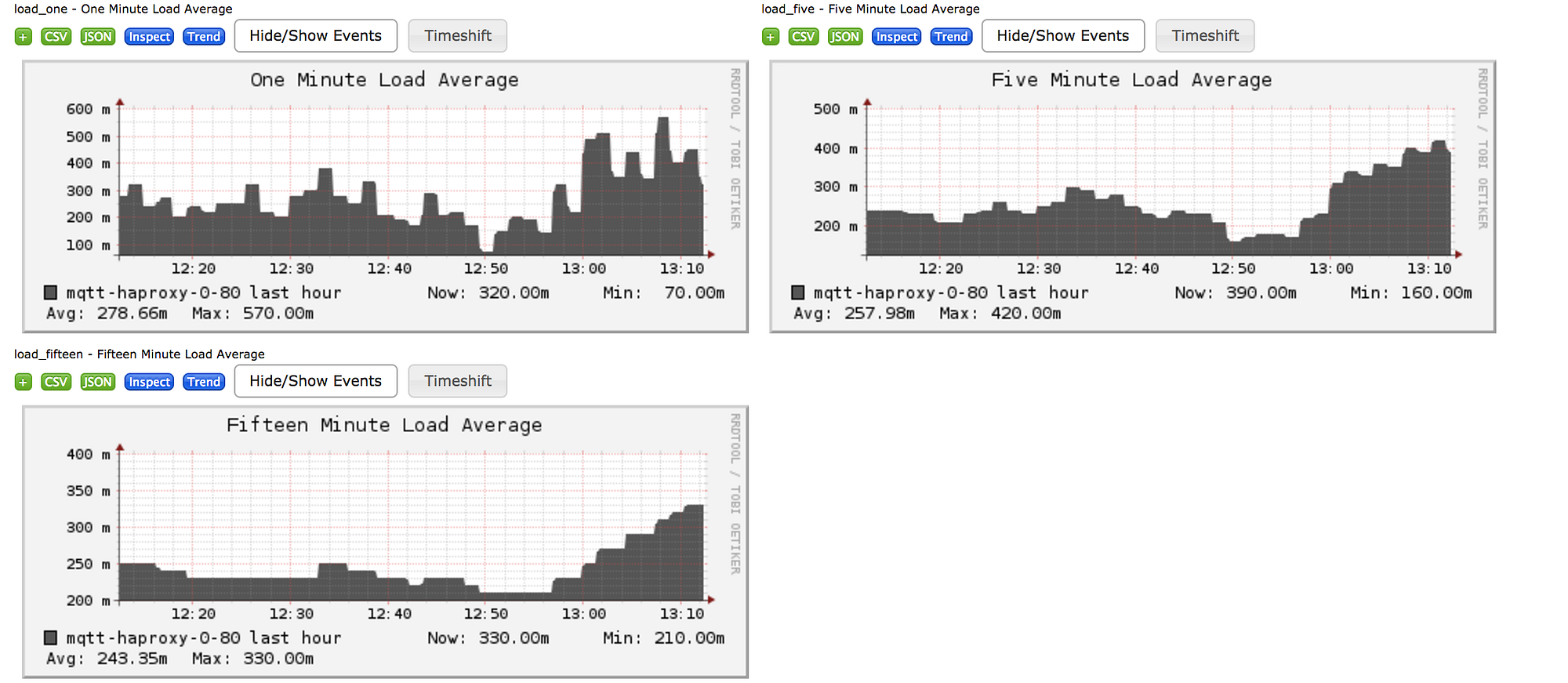Click the Fifteen Minute Load Average chart image
This screenshot has height=683, width=1568.
(385, 542)
